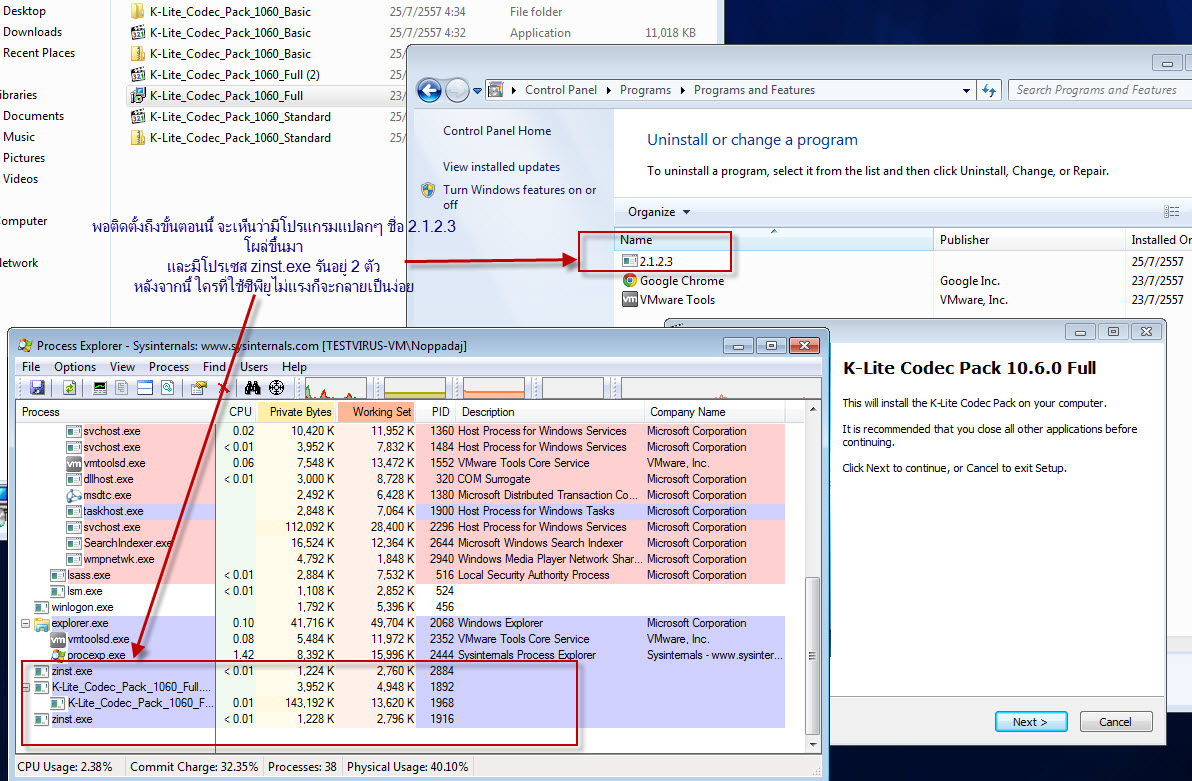Click Cancel in the K-Lite installer
Image resolution: width=1192 pixels, height=781 pixels.
coord(1115,722)
